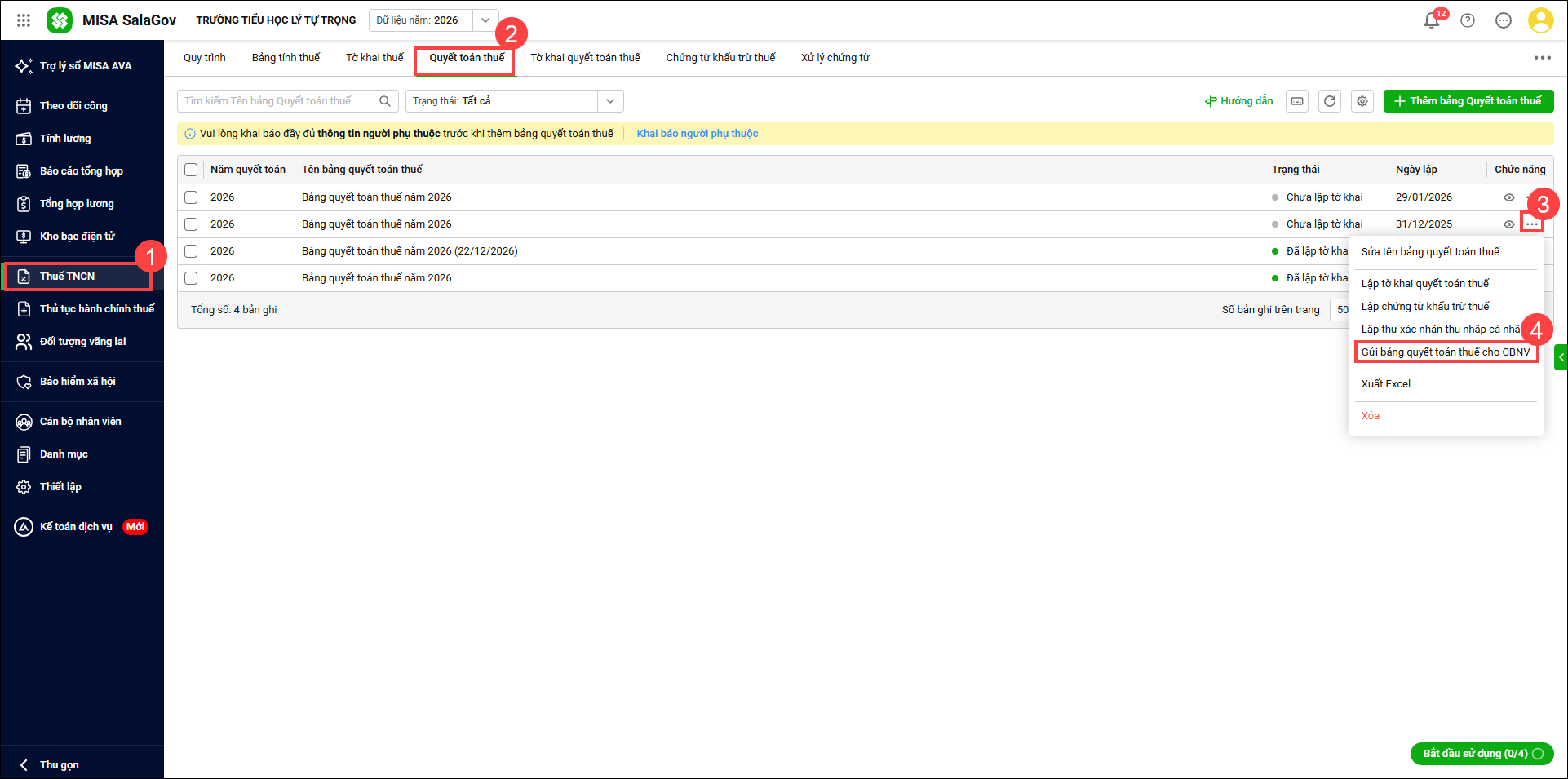Focus the tax settlement name search field
This screenshot has height=779, width=1568.
click(x=277, y=101)
